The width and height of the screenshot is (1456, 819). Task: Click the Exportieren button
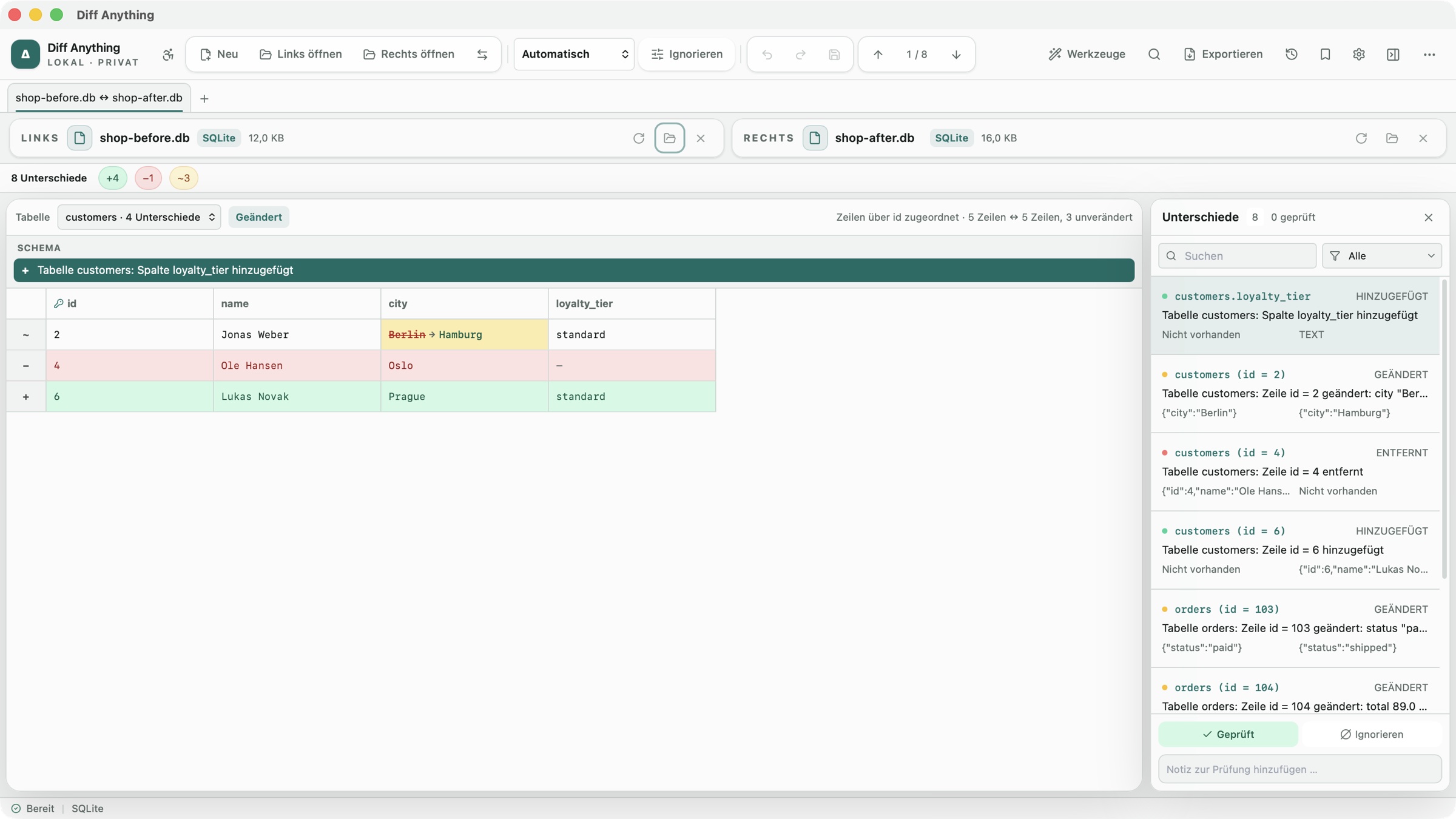(1223, 55)
